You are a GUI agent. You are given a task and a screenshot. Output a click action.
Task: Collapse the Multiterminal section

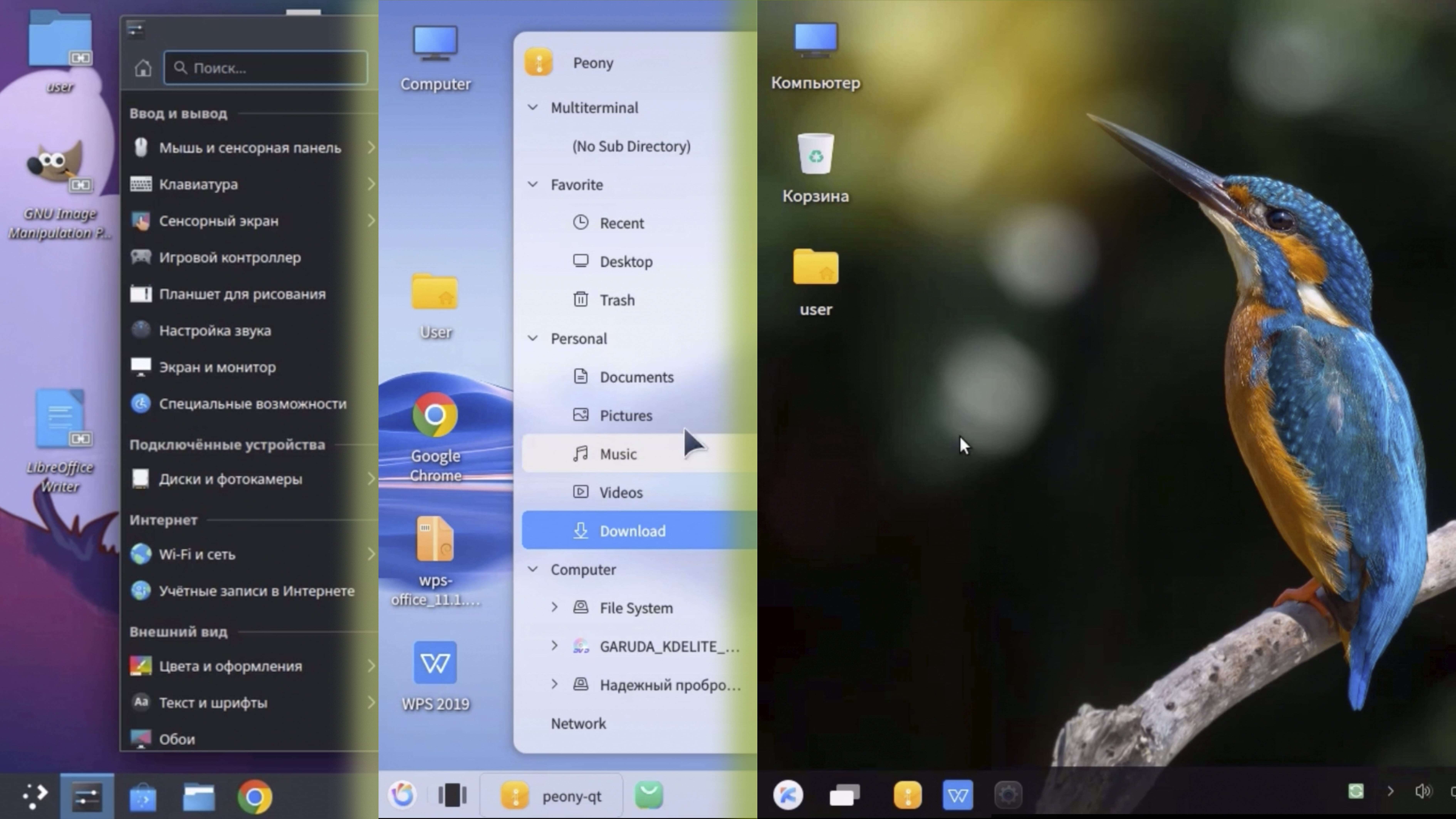(532, 107)
